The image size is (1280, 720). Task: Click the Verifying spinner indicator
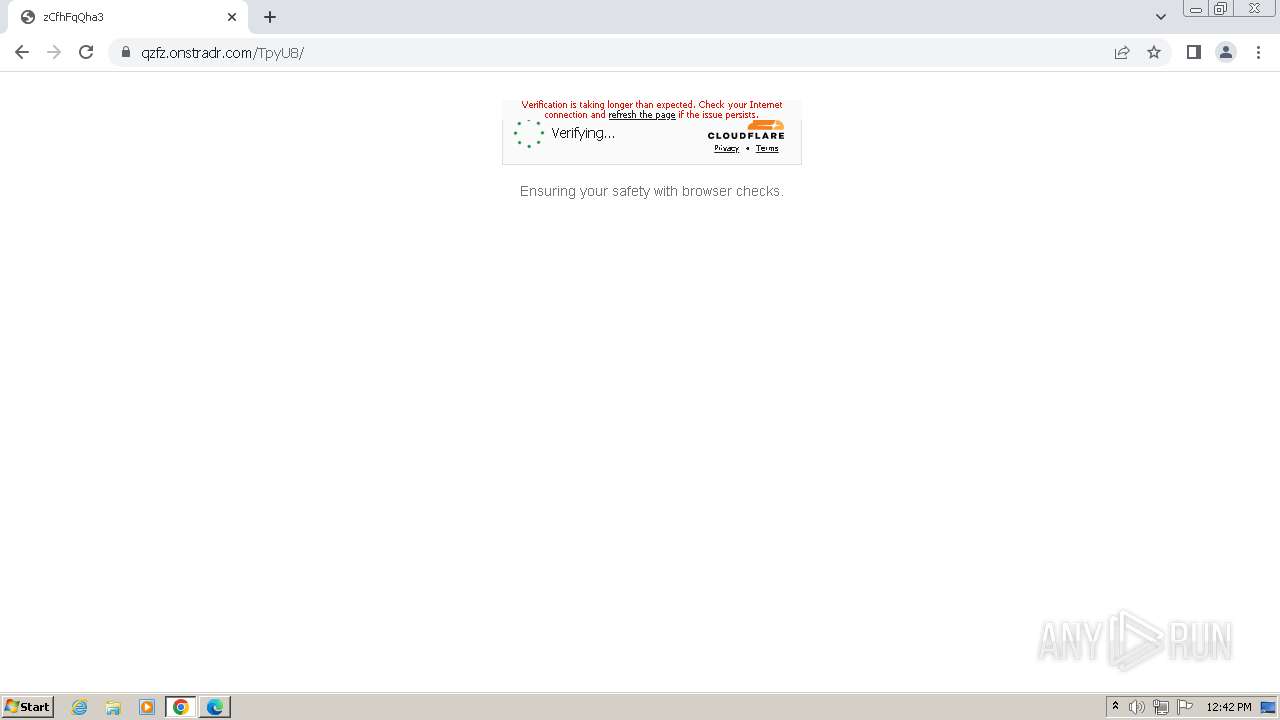coord(528,134)
